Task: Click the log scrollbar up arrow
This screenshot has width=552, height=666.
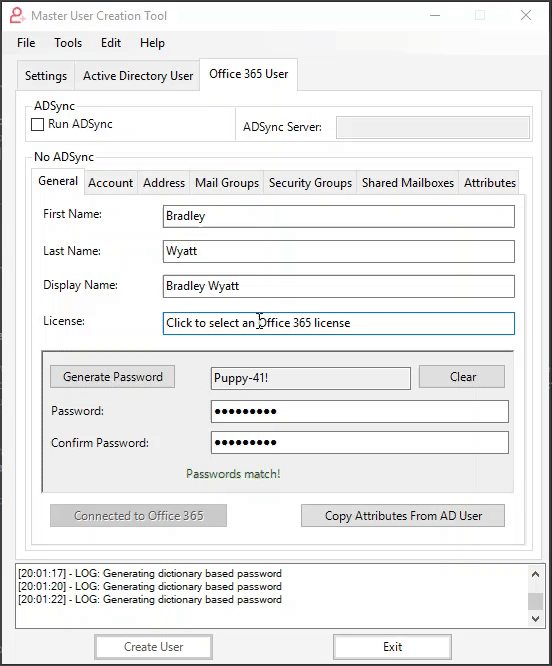Action: tap(535, 574)
